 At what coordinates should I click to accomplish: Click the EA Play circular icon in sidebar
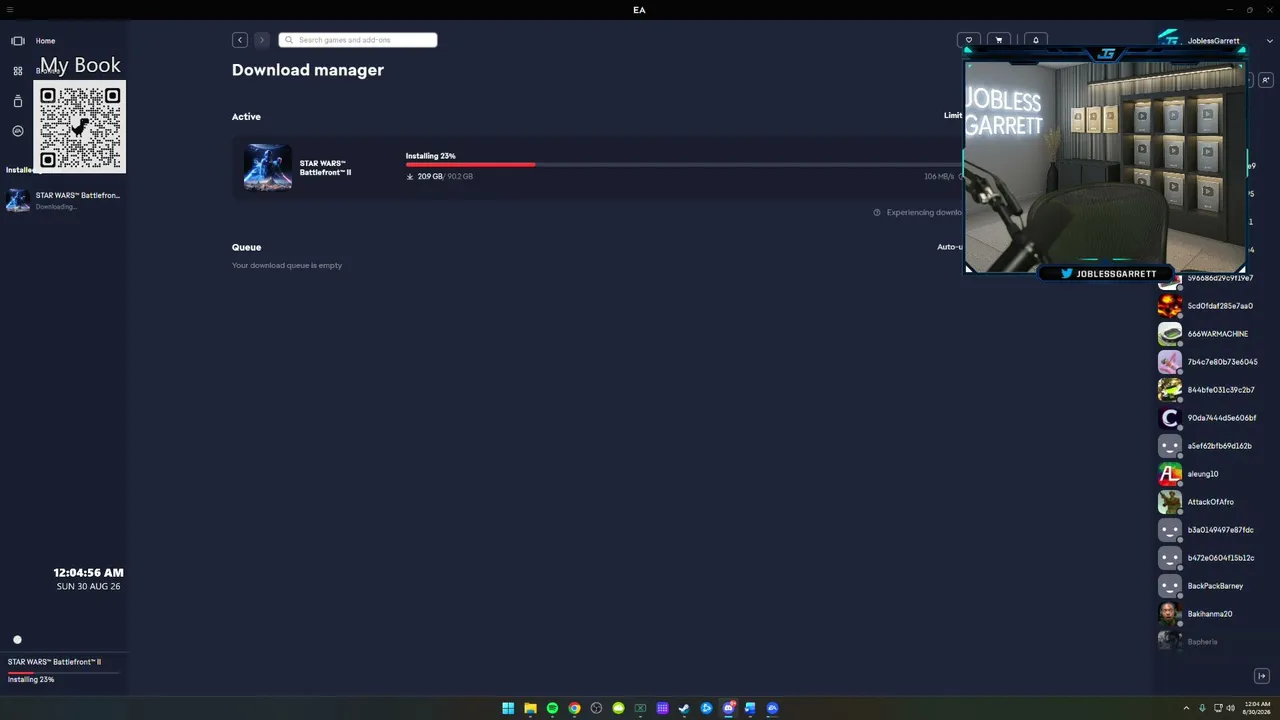coord(17,131)
